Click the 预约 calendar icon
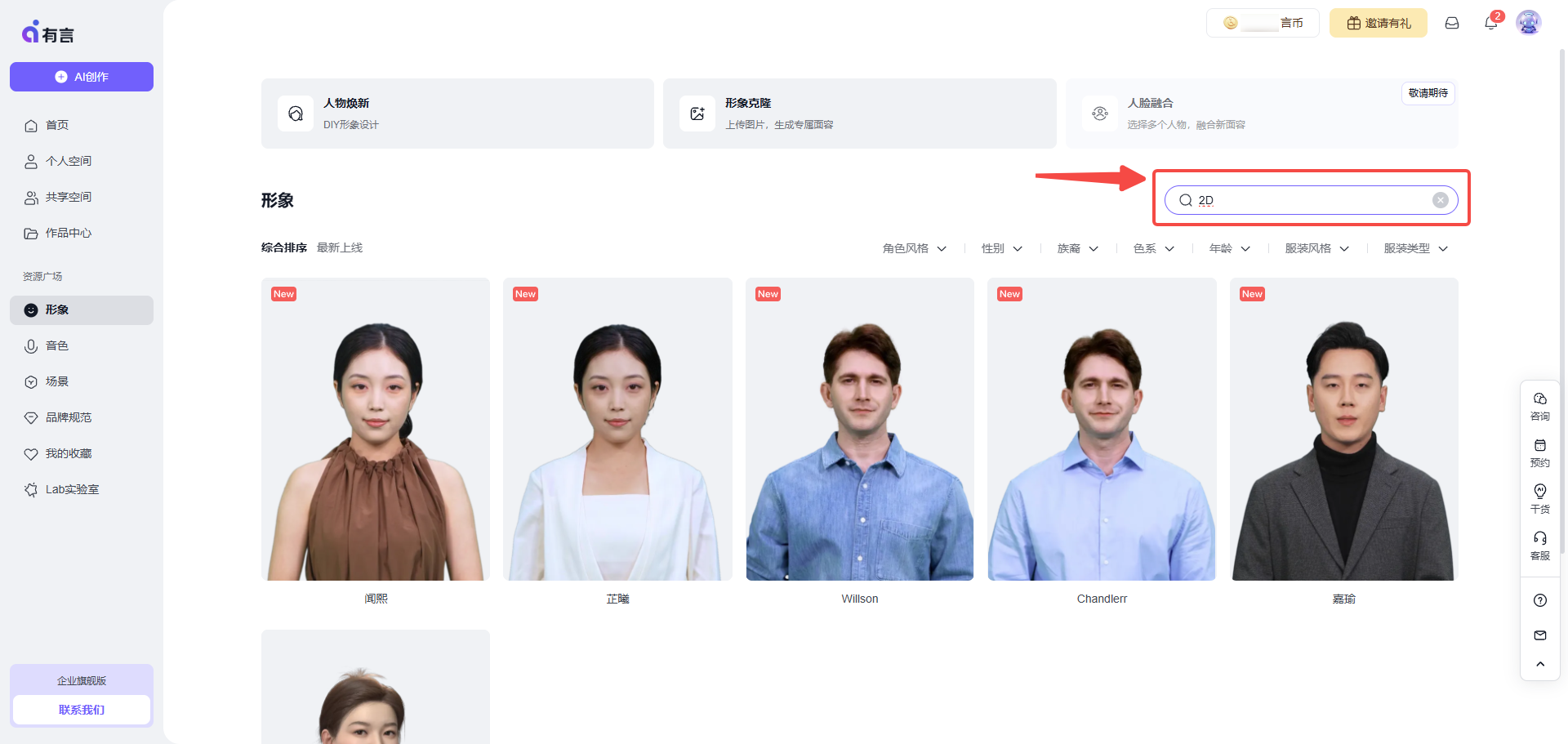The height and width of the screenshot is (744, 1568). [x=1539, y=452]
